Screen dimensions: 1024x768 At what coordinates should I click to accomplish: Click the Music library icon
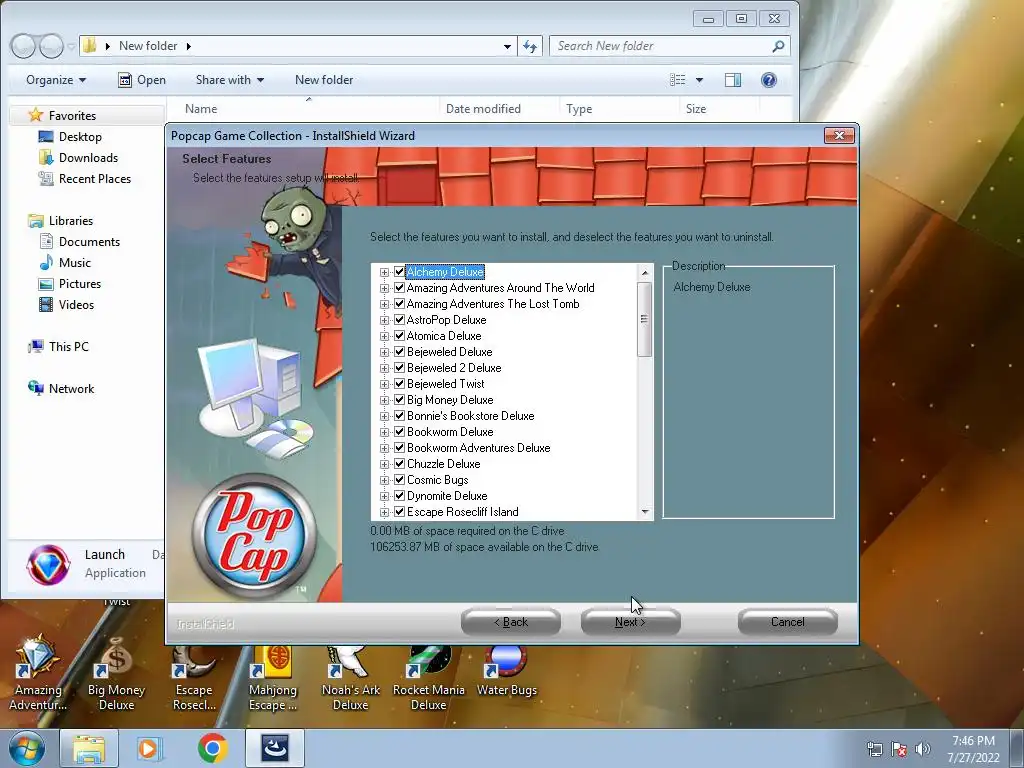click(x=46, y=263)
